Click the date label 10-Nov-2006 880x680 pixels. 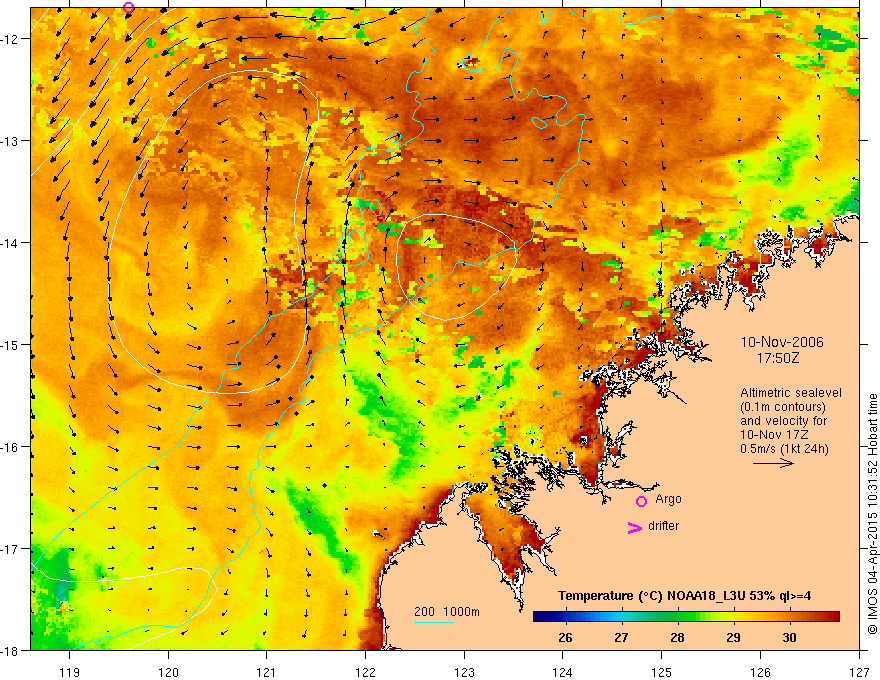[782, 342]
